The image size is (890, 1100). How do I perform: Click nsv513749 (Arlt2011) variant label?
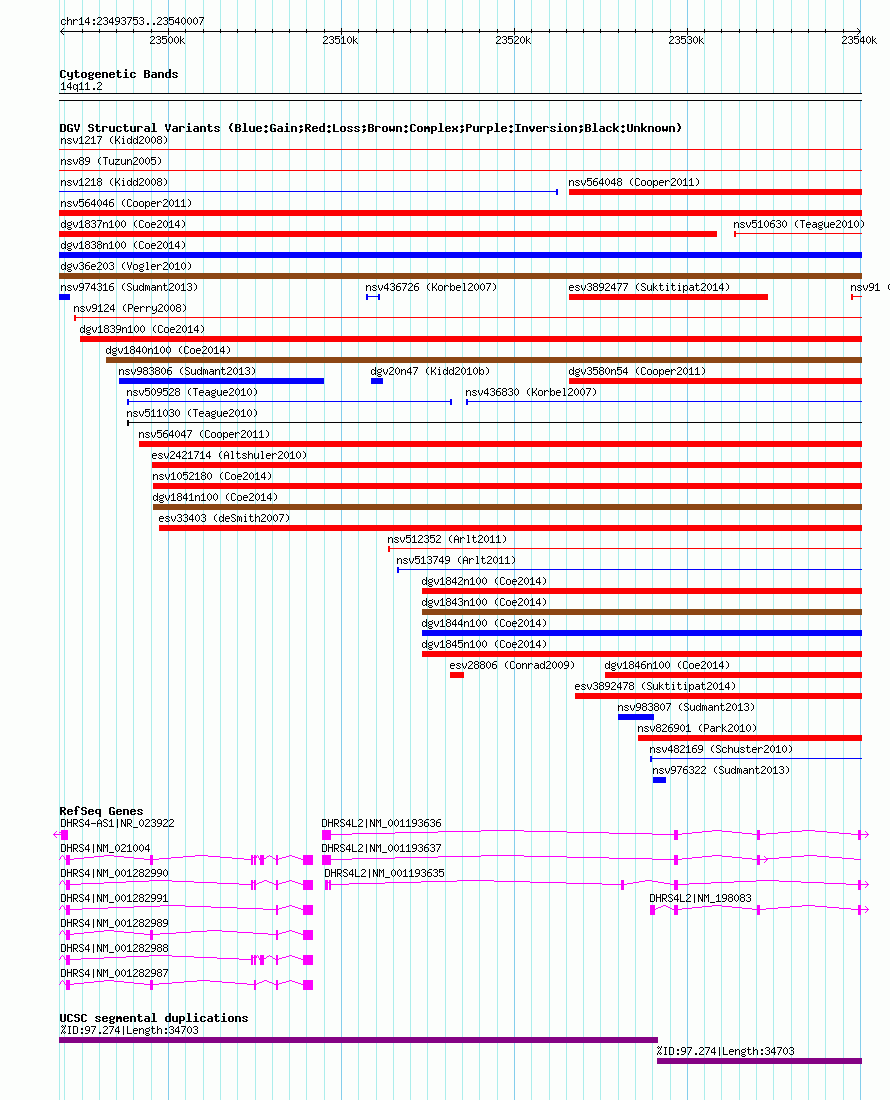pyautogui.click(x=455, y=561)
